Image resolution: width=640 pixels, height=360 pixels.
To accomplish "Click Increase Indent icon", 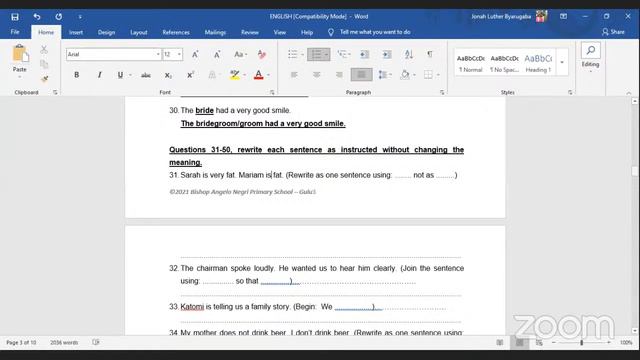I will pyautogui.click(x=387, y=54).
